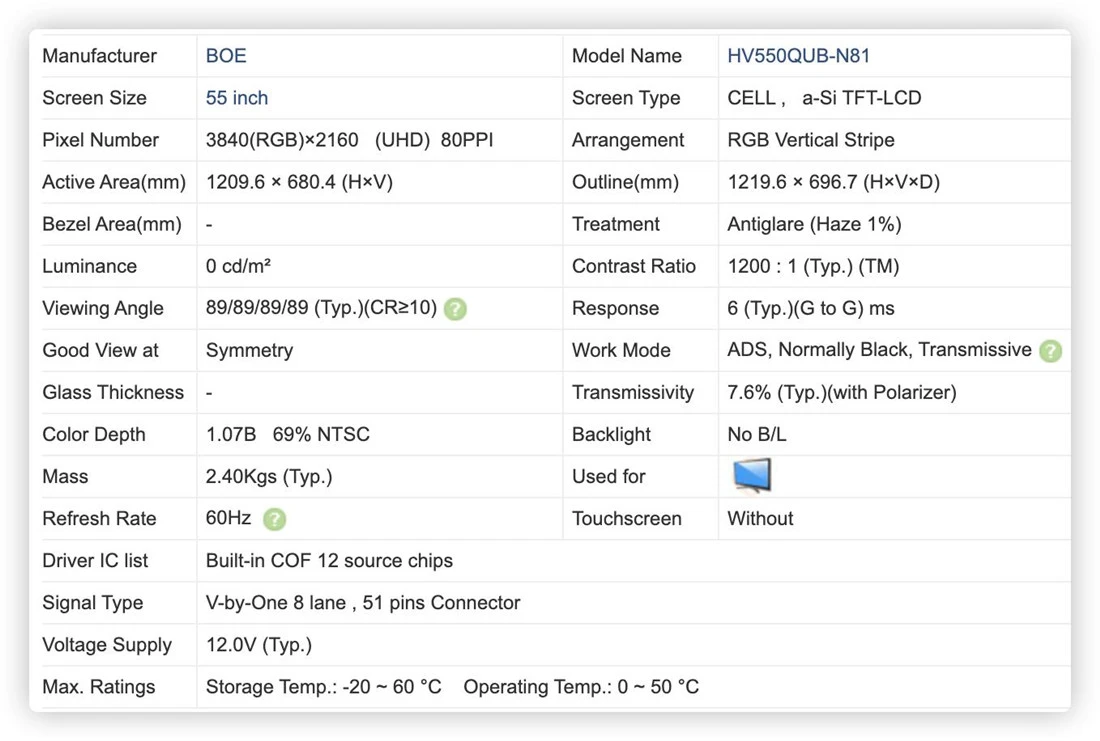Click help icon next to 60Hz refresh rate
The height and width of the screenshot is (741, 1100).
[x=274, y=519]
